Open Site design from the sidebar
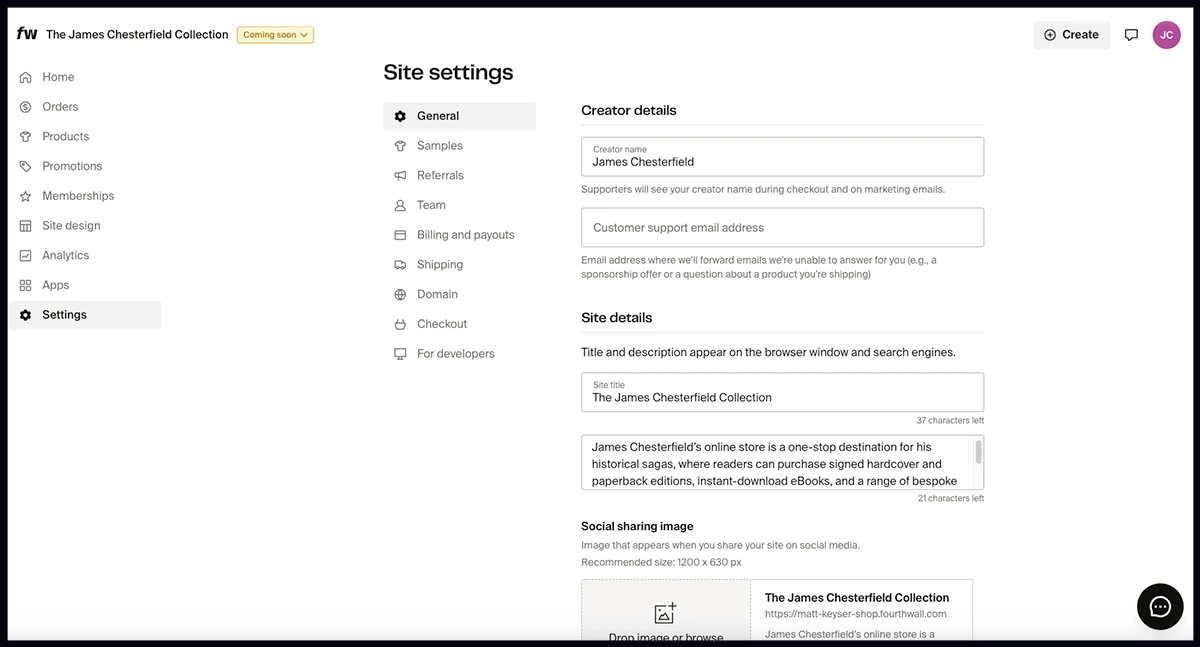Viewport: 1200px width, 647px height. (x=71, y=226)
